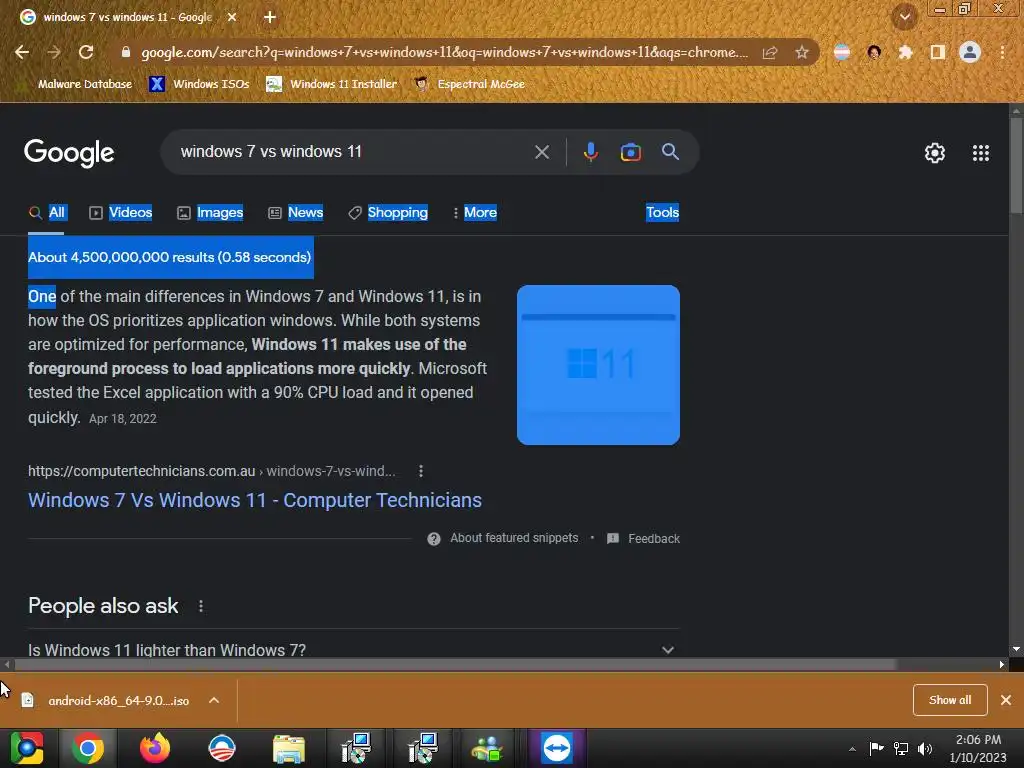The height and width of the screenshot is (768, 1024).
Task: Open a new browser tab
Action: (x=270, y=17)
